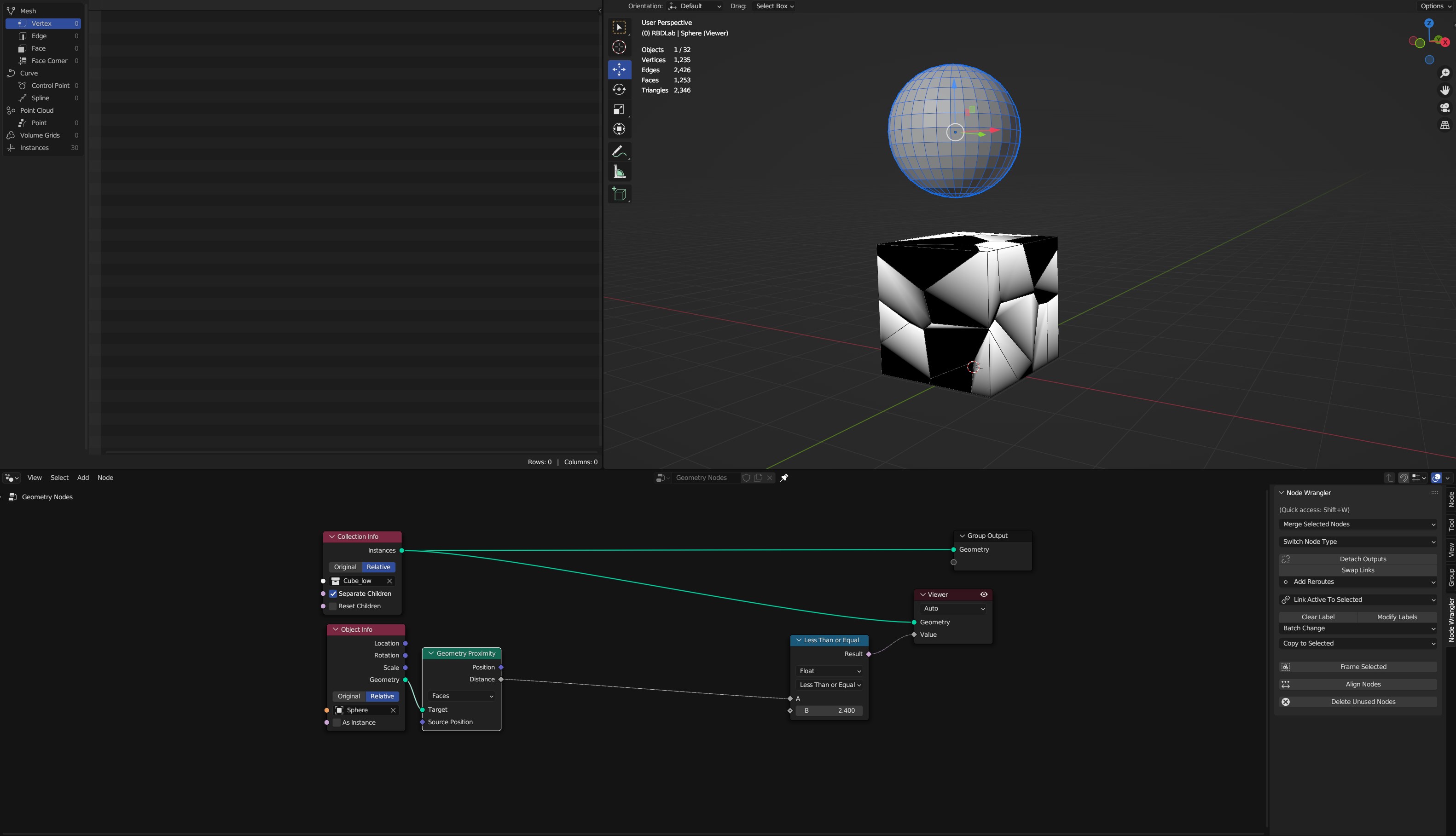Enable the Reset Children checkbox
The image size is (1456, 836).
coord(333,606)
